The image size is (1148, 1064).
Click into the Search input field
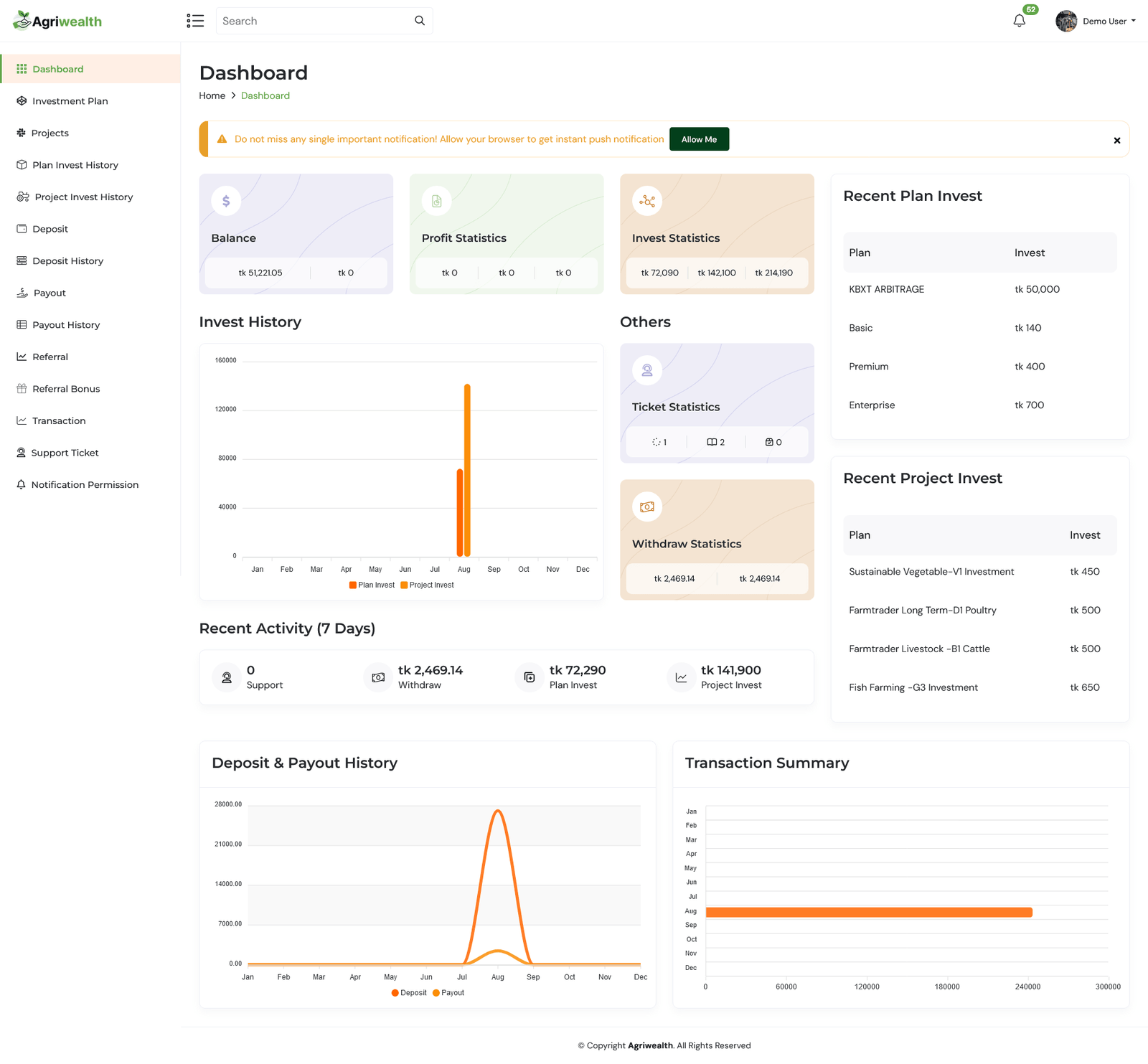point(316,21)
